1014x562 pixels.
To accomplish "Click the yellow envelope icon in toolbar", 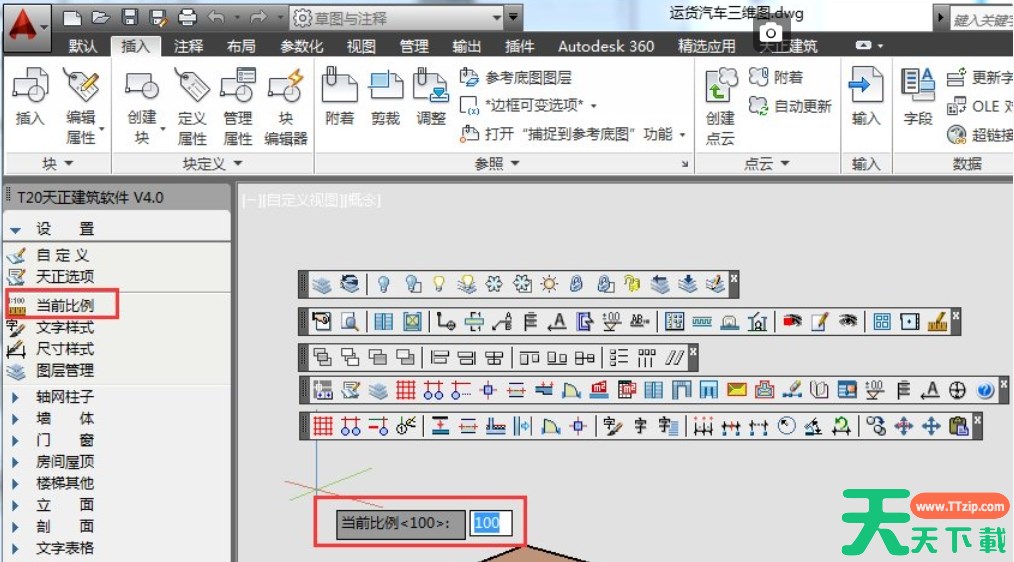I will [737, 390].
